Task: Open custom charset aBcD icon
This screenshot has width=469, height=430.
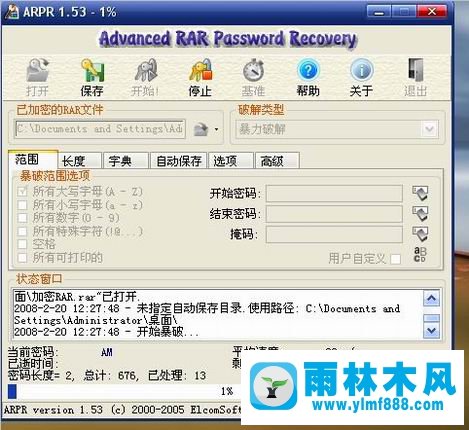Action: pyautogui.click(x=420, y=255)
